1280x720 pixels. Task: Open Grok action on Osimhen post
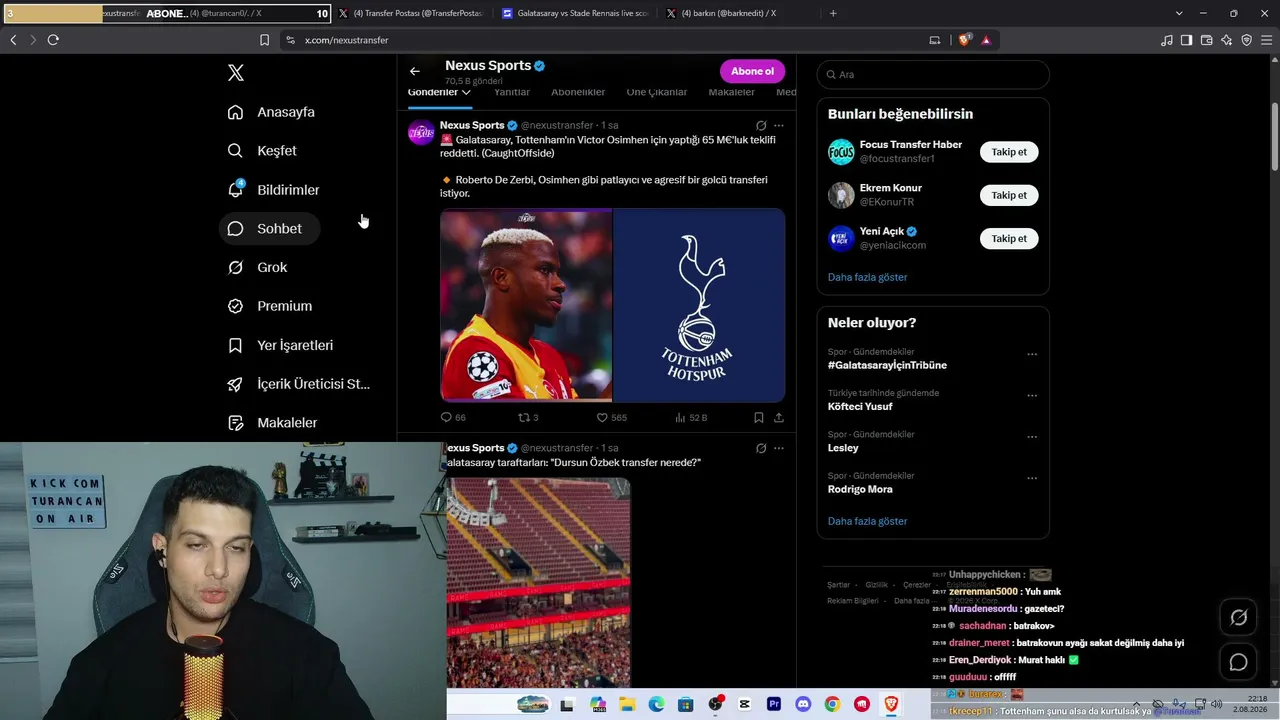pyautogui.click(x=761, y=126)
